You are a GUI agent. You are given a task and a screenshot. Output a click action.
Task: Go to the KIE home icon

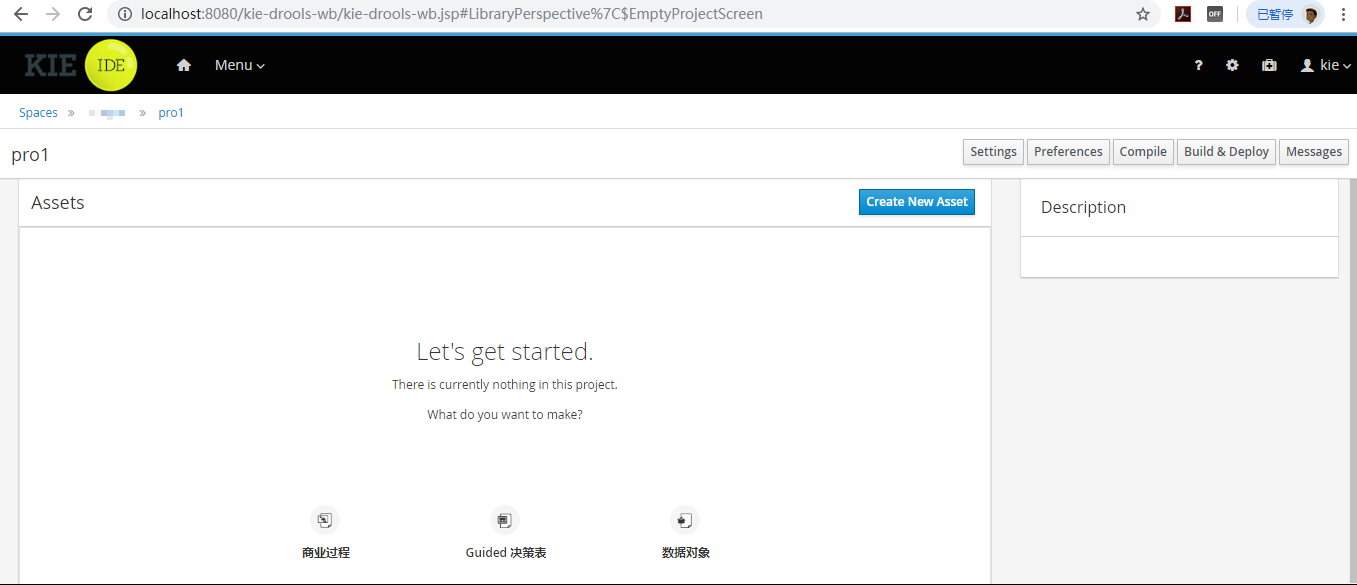(183, 65)
